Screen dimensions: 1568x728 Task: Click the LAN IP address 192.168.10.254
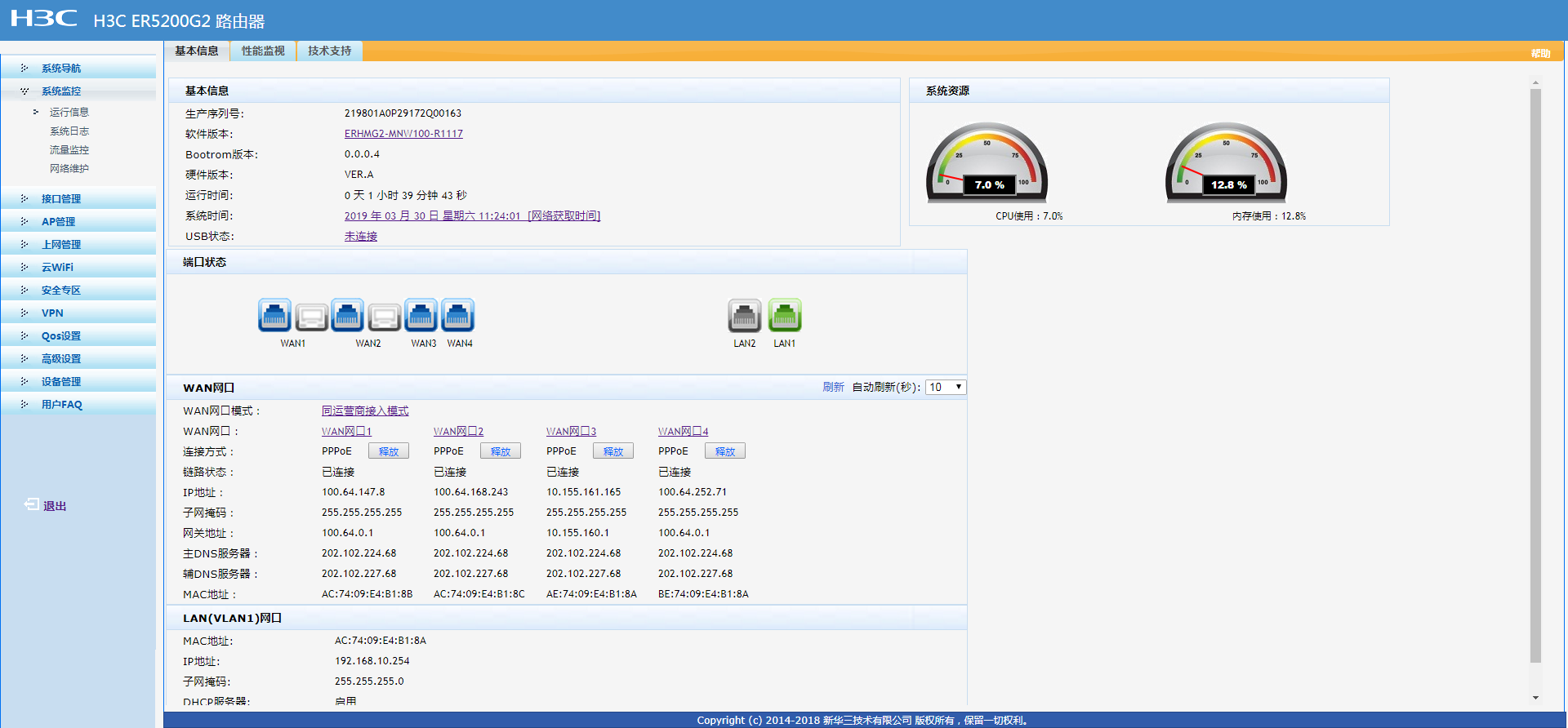click(372, 661)
